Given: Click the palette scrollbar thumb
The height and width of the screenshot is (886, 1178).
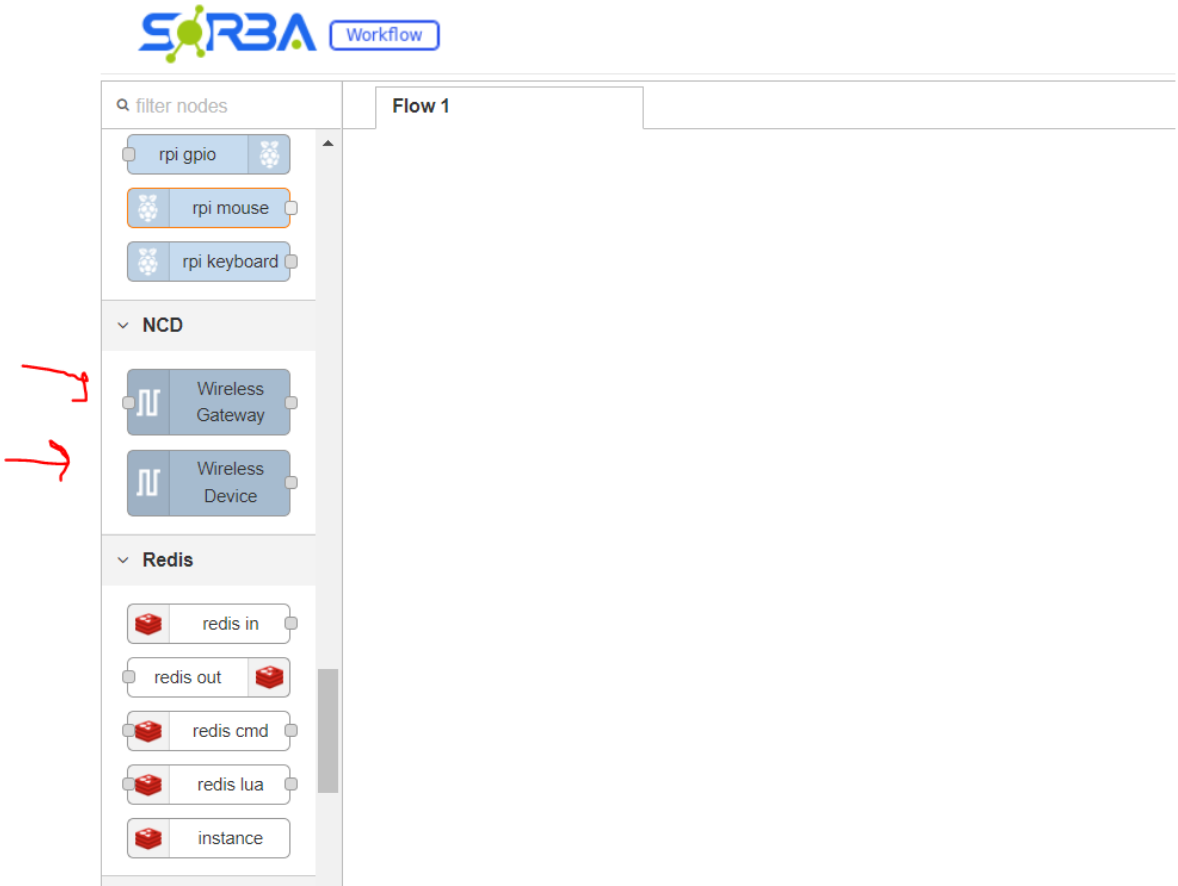Looking at the screenshot, I should tap(328, 730).
